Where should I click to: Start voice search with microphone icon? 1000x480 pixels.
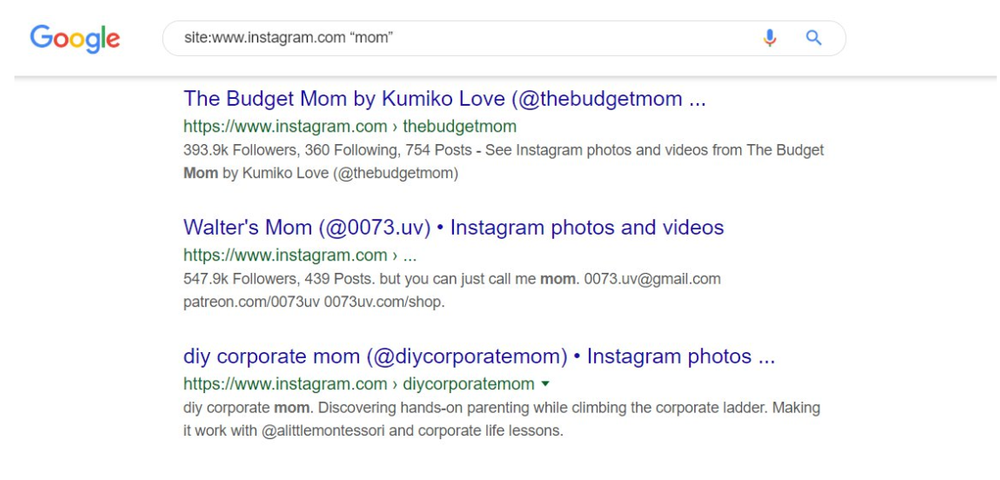pos(770,38)
